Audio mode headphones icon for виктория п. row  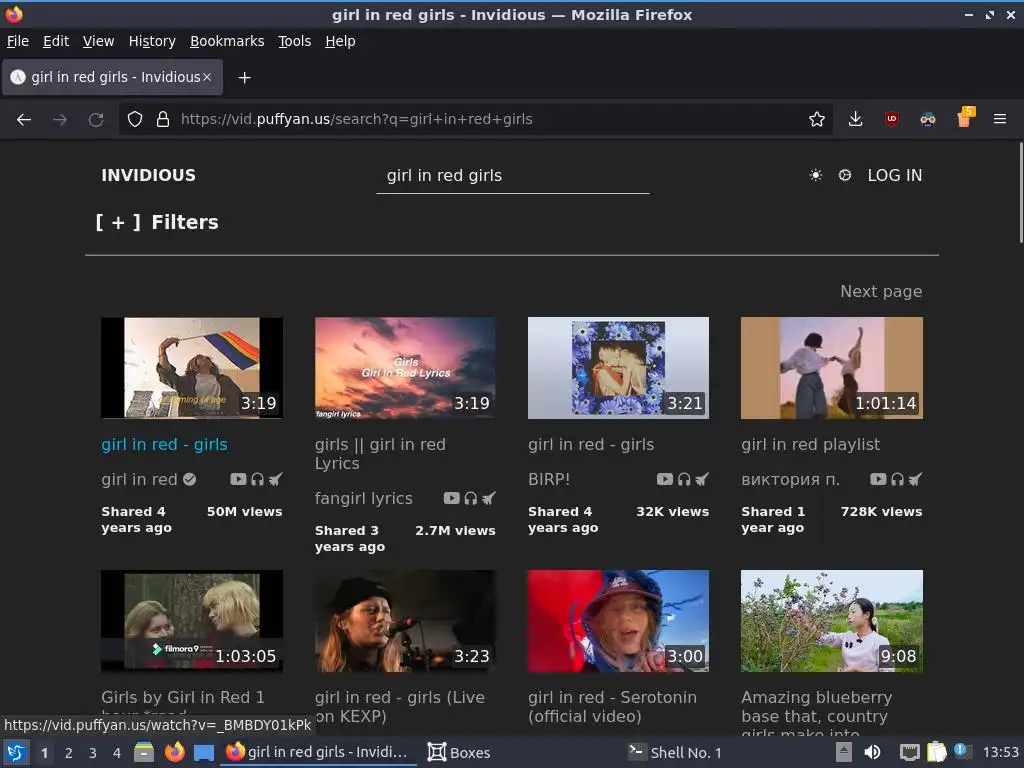[897, 479]
